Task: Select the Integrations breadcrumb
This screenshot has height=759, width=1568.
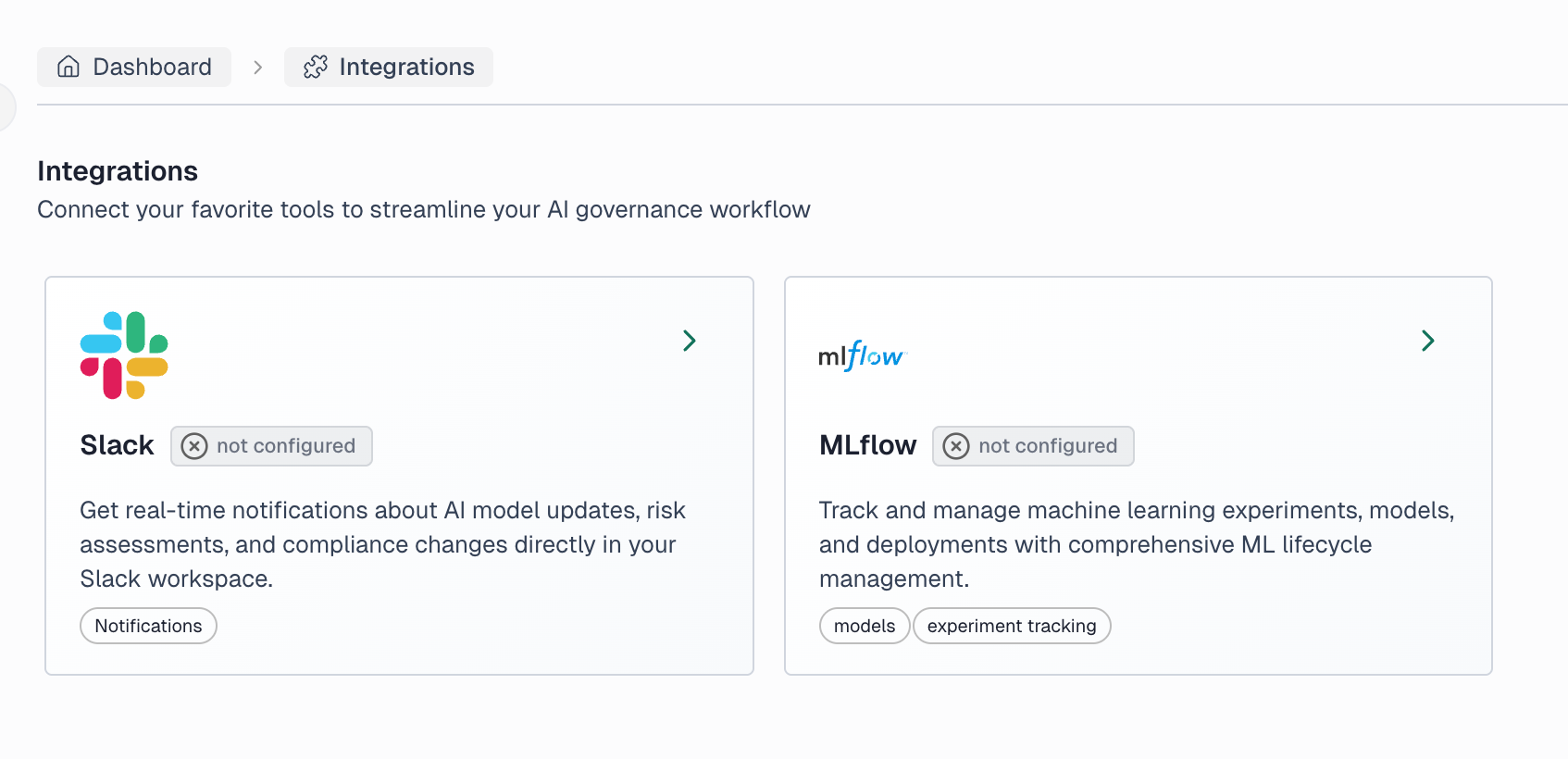Action: 389,67
